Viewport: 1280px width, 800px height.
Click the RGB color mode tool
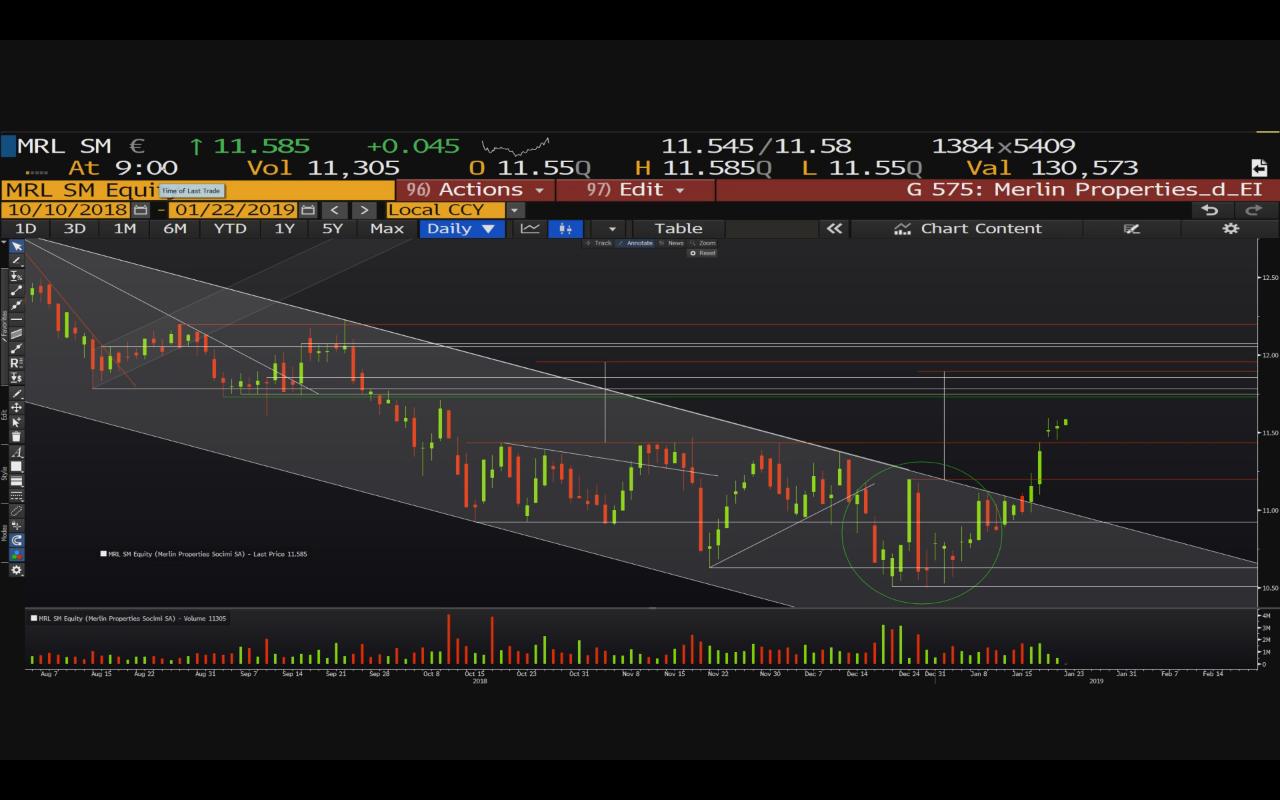coord(16,554)
